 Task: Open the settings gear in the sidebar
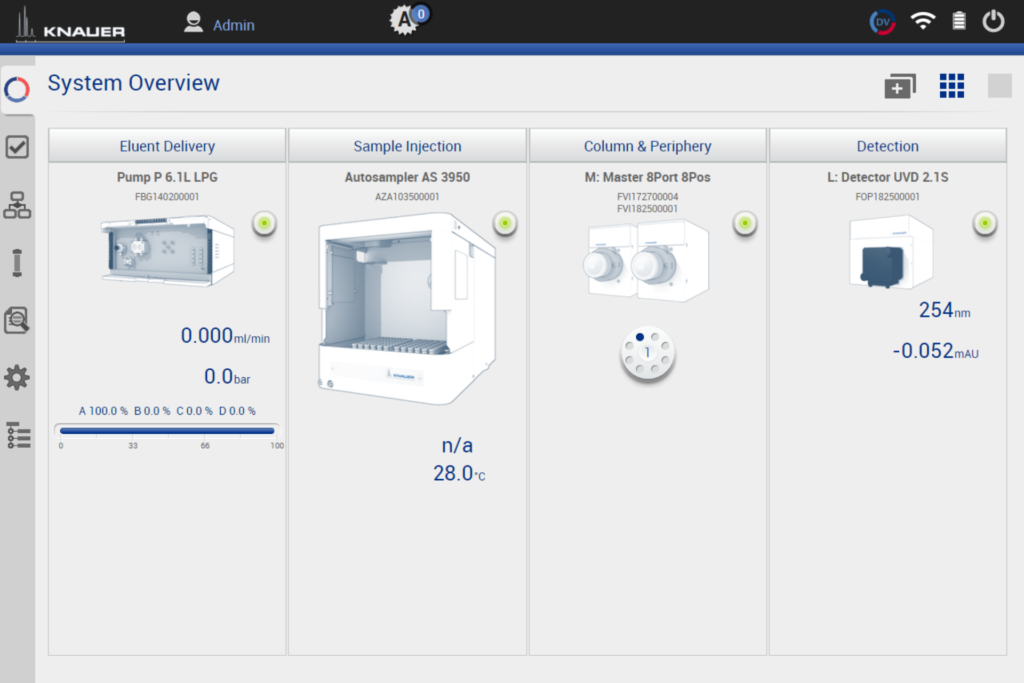pos(17,378)
